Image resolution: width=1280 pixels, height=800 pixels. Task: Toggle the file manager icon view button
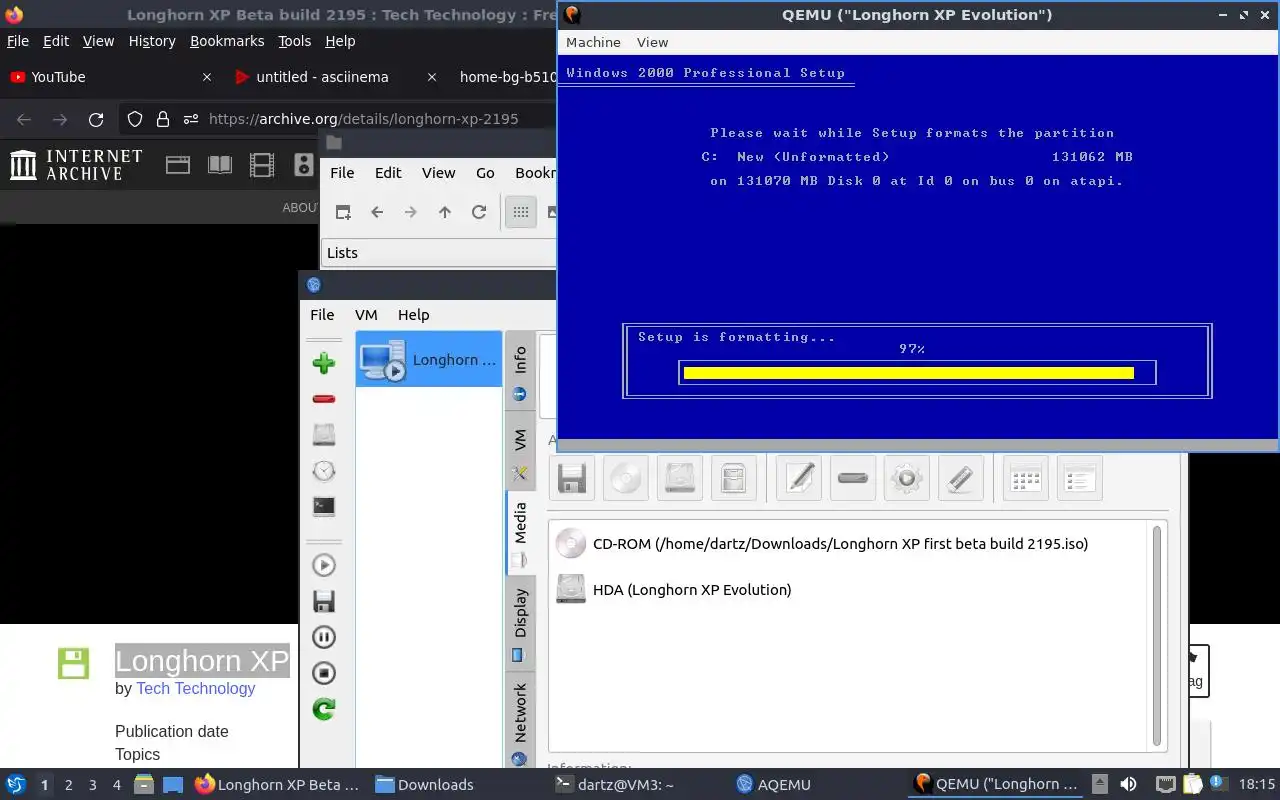521,212
